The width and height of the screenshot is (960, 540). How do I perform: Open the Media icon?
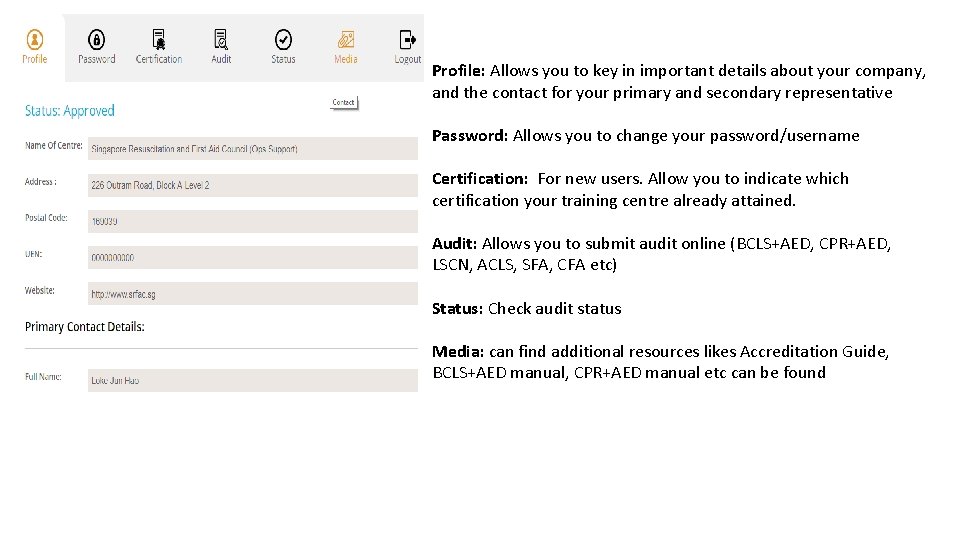tap(346, 40)
